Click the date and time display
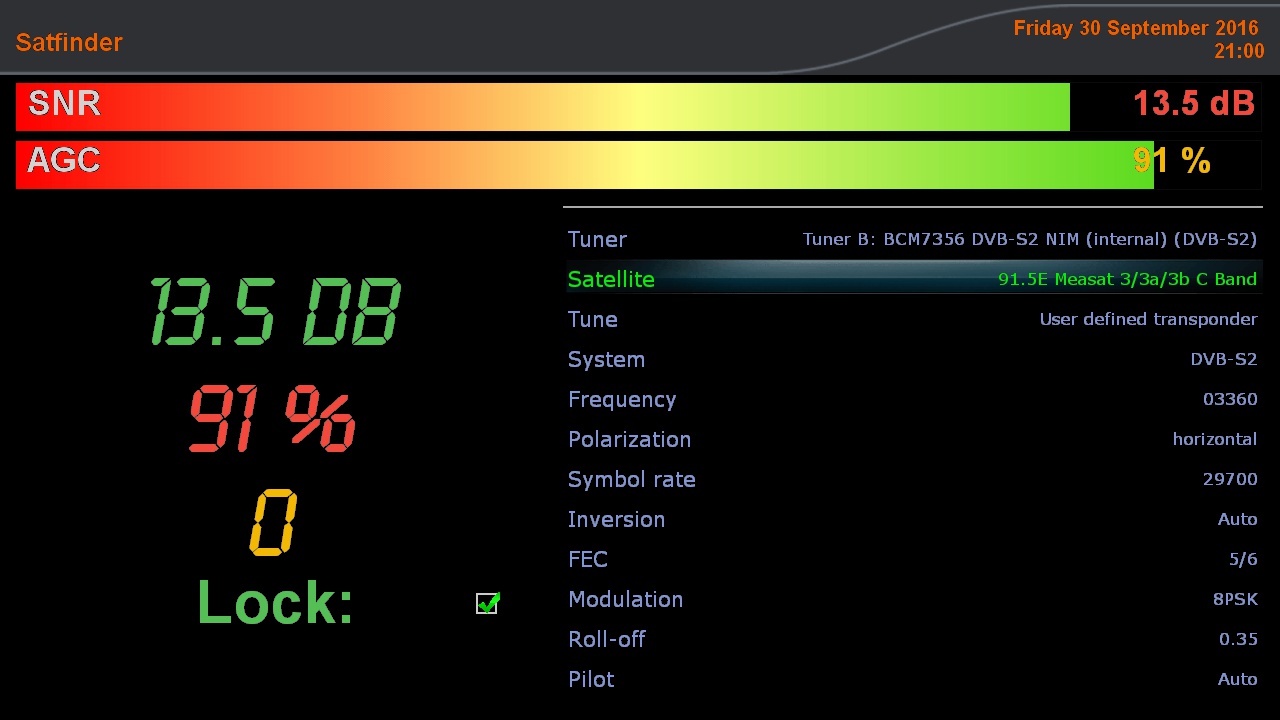The width and height of the screenshot is (1280, 720). [x=1138, y=39]
